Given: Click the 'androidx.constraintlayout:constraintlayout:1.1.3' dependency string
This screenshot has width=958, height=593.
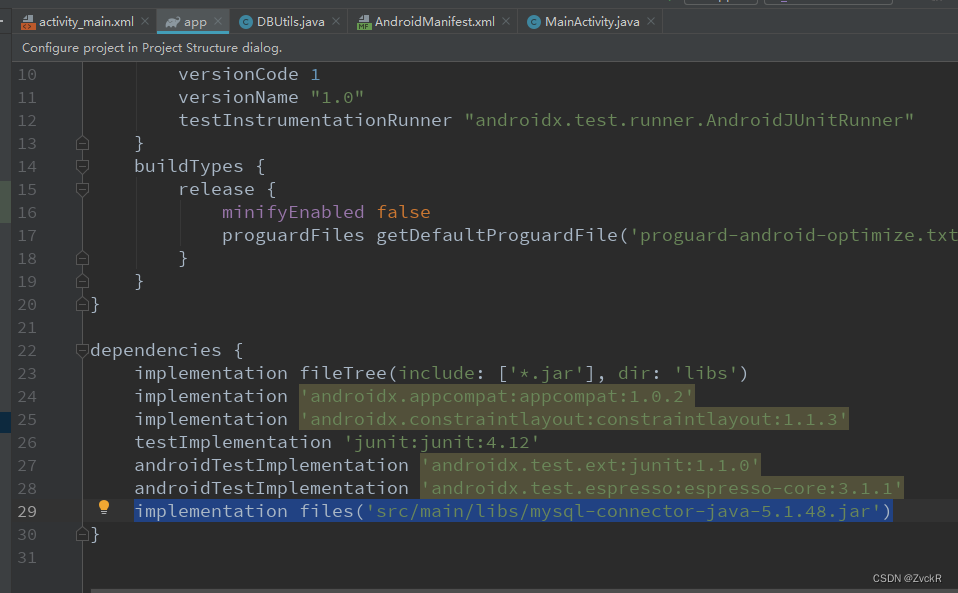Looking at the screenshot, I should [574, 420].
